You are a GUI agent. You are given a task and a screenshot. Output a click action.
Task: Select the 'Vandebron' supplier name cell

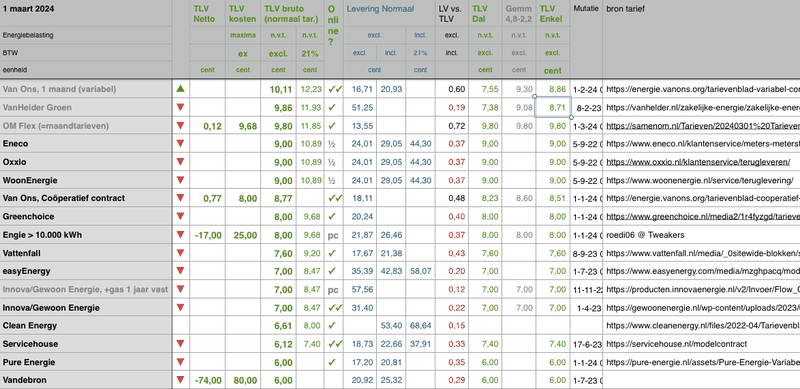(x=86, y=380)
